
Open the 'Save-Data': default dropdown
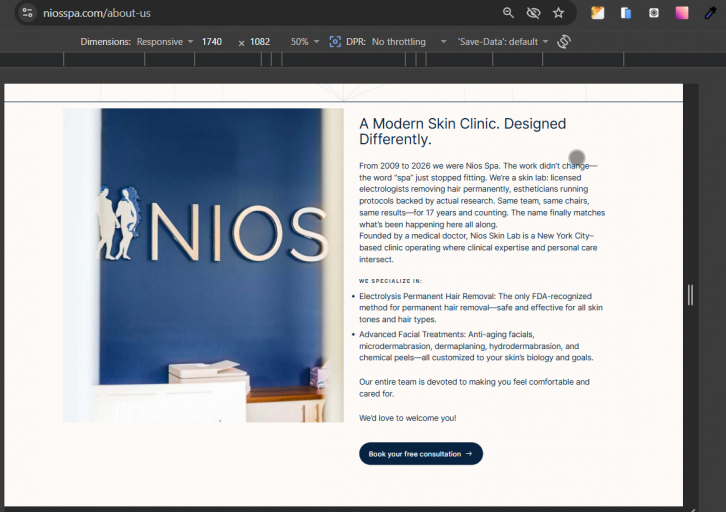(503, 42)
